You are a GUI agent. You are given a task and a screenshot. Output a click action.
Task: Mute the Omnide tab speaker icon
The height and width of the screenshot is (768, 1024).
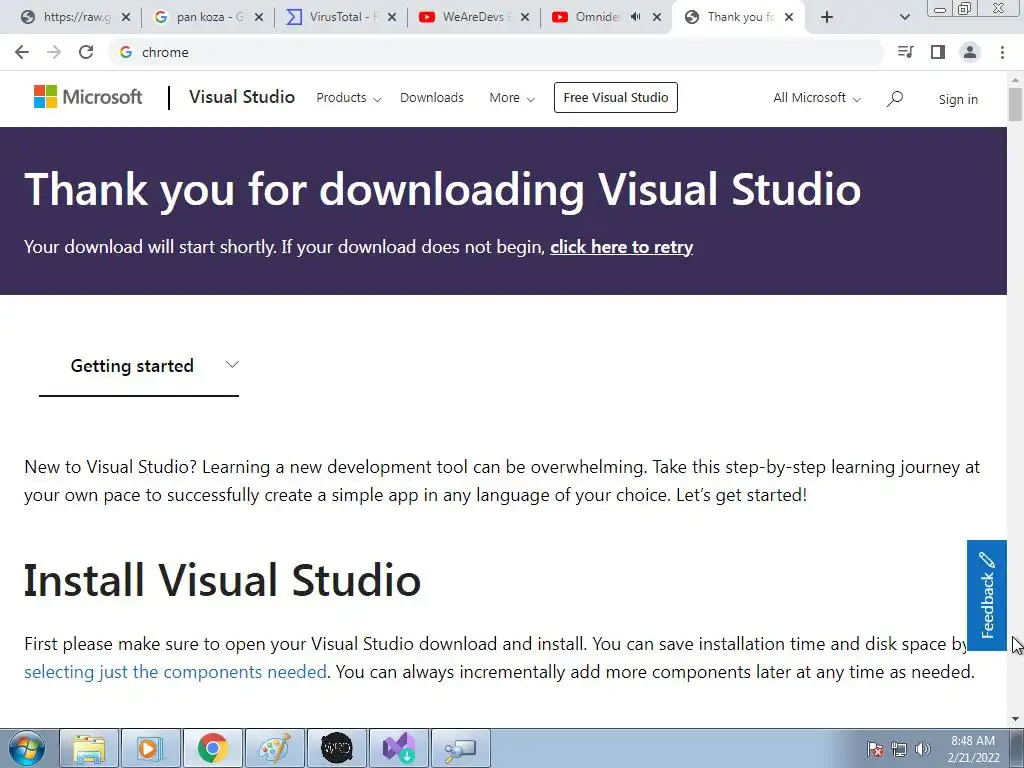635,17
